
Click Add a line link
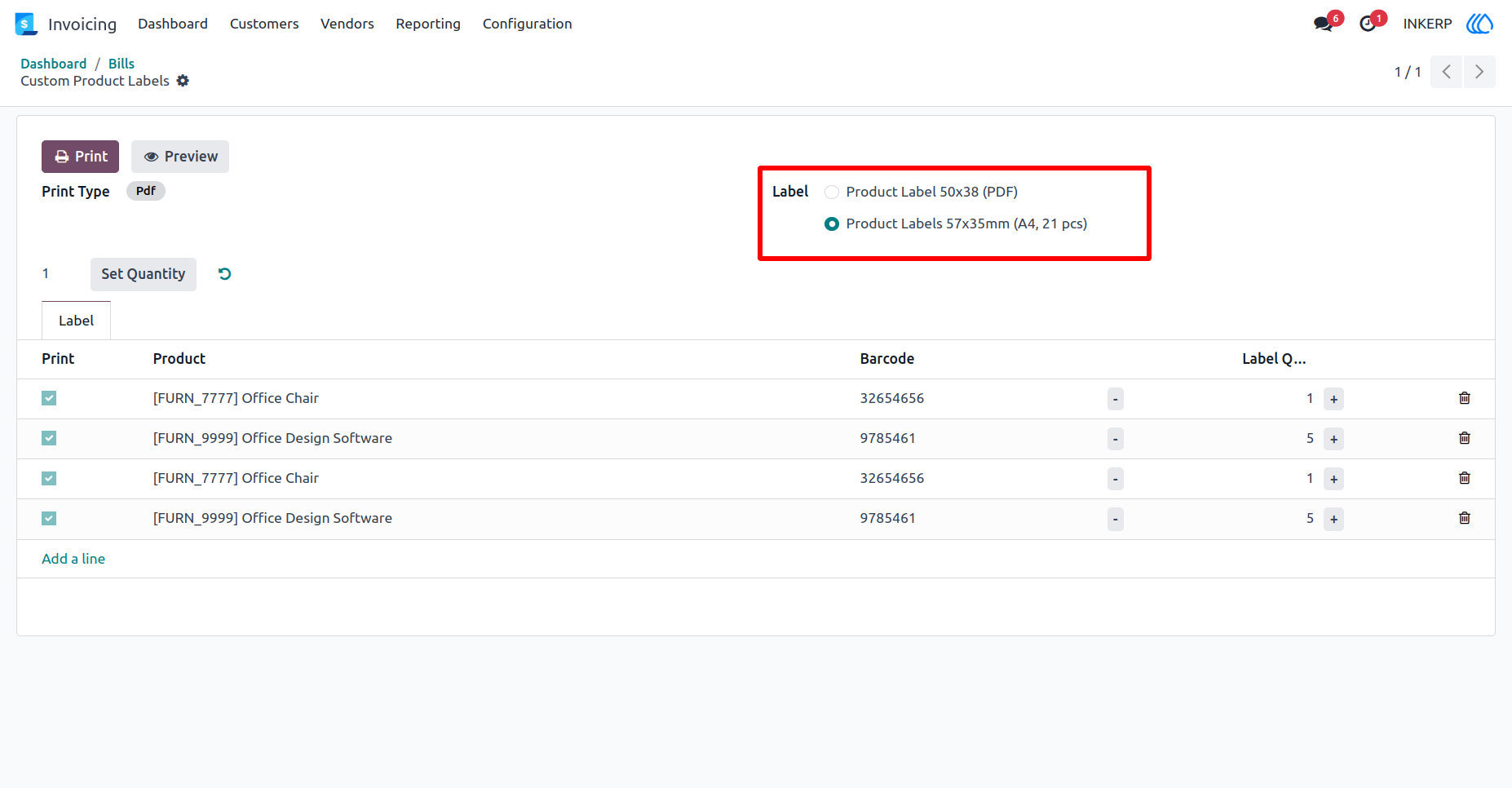pyautogui.click(x=73, y=559)
